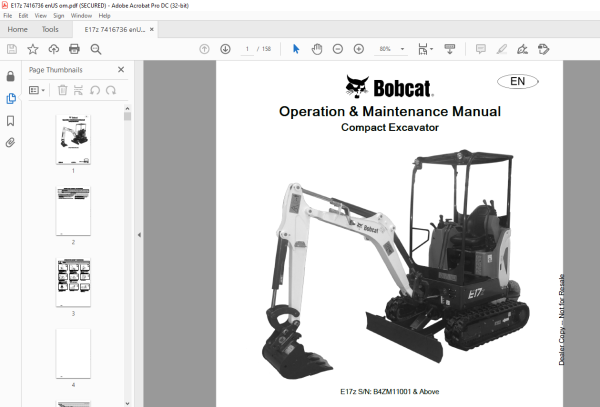This screenshot has height=407, width=600.
Task: Print the document with printer icon
Action: point(74,49)
